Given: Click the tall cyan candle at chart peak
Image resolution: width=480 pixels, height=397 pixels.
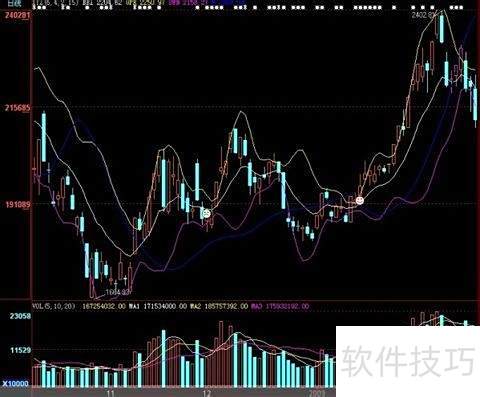Looking at the screenshot, I should [x=442, y=28].
